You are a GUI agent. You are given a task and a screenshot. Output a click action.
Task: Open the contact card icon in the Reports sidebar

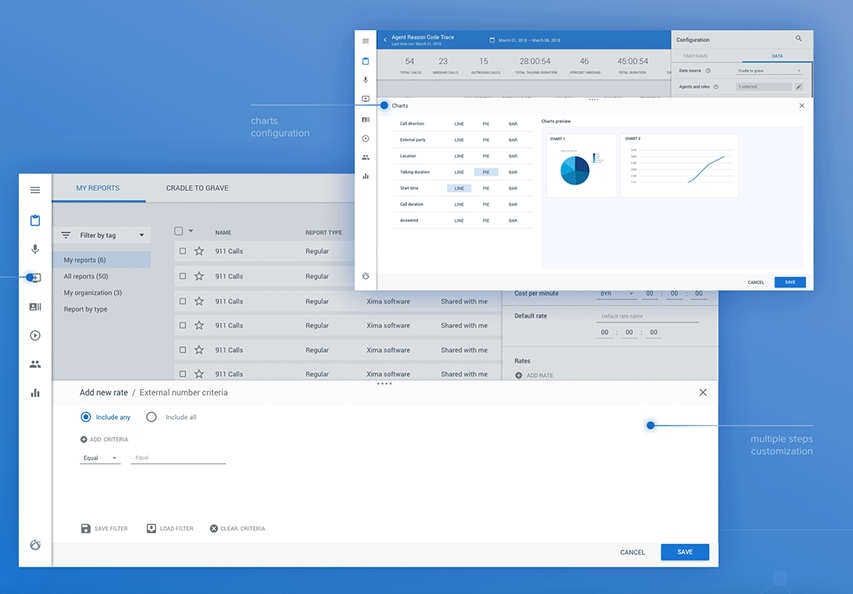(35, 307)
